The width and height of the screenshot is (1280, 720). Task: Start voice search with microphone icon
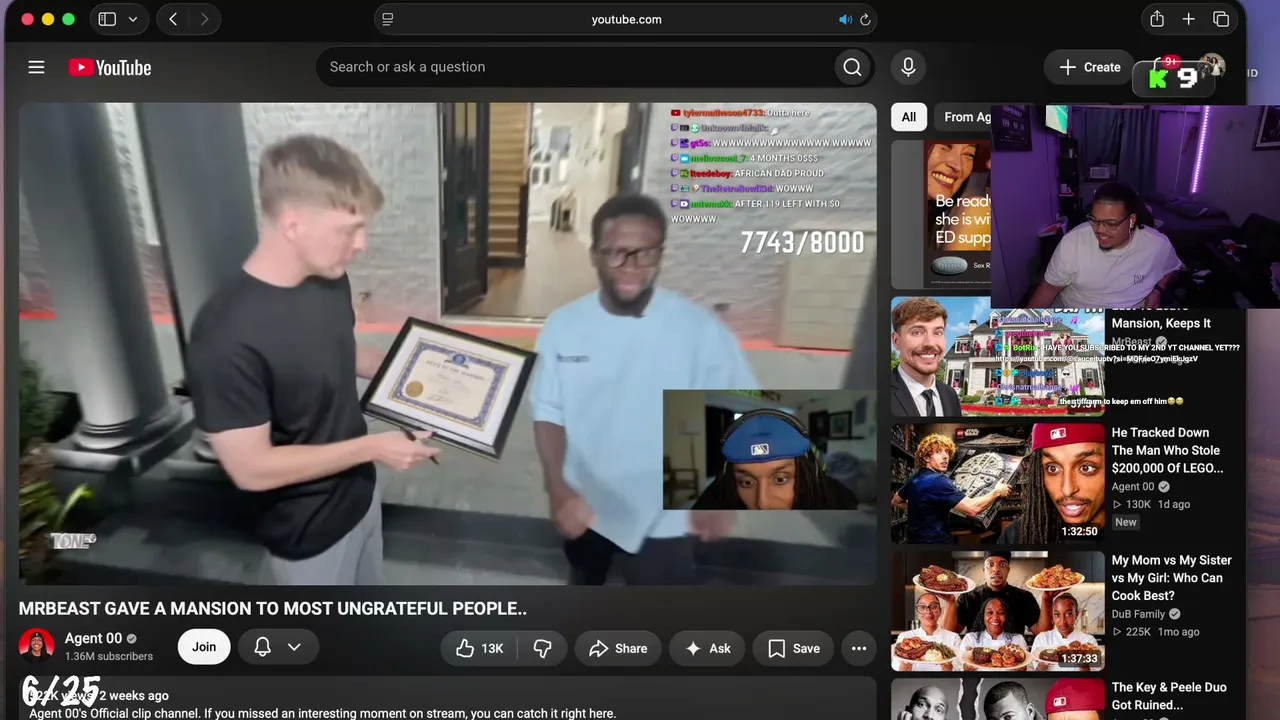click(x=908, y=67)
